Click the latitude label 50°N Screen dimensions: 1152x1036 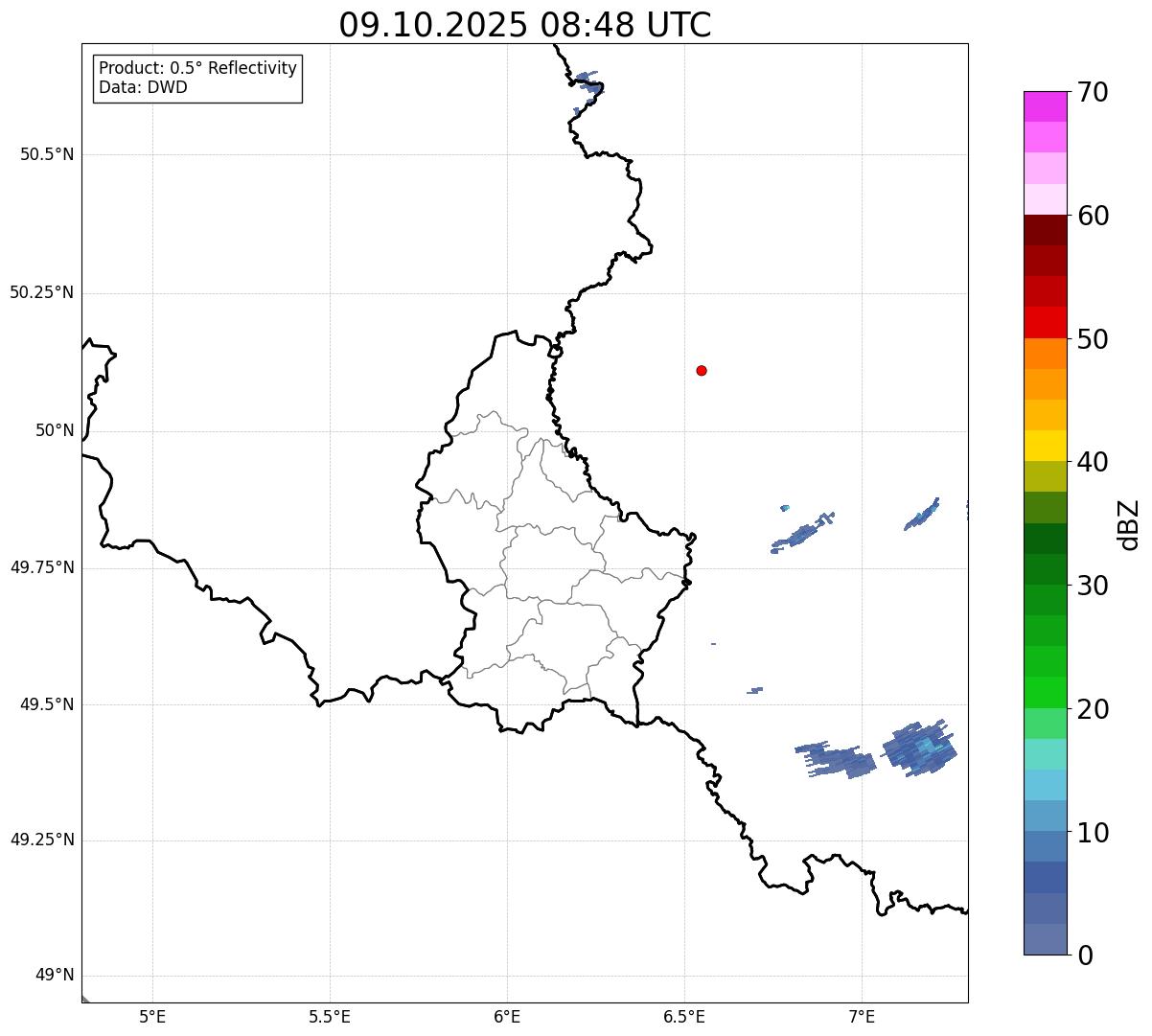(55, 430)
